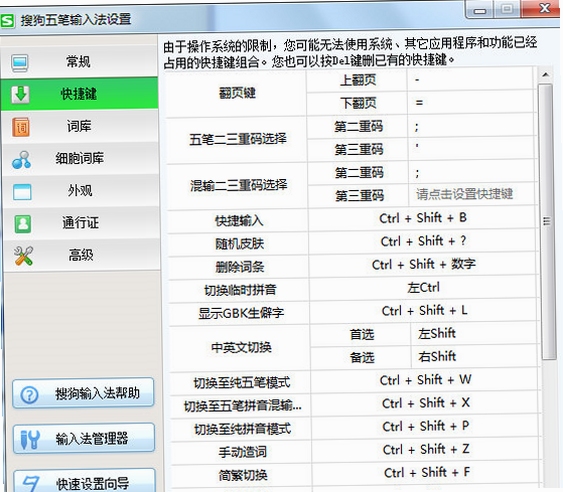Image resolution: width=563 pixels, height=492 pixels.
Task: Click the 左Shift 首选 switch key field
Action: point(474,334)
